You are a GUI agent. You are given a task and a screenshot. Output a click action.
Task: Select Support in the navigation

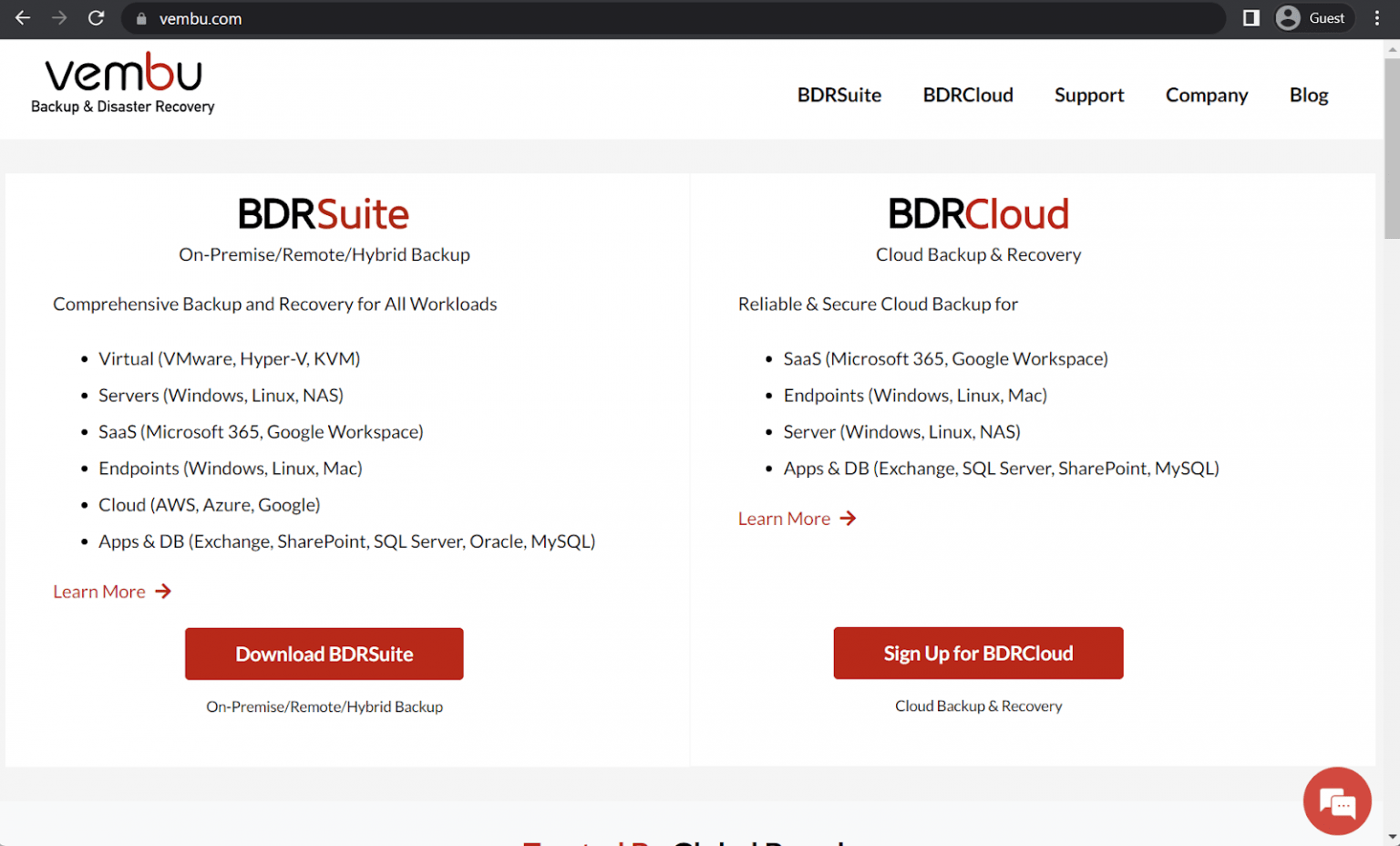[x=1088, y=95]
